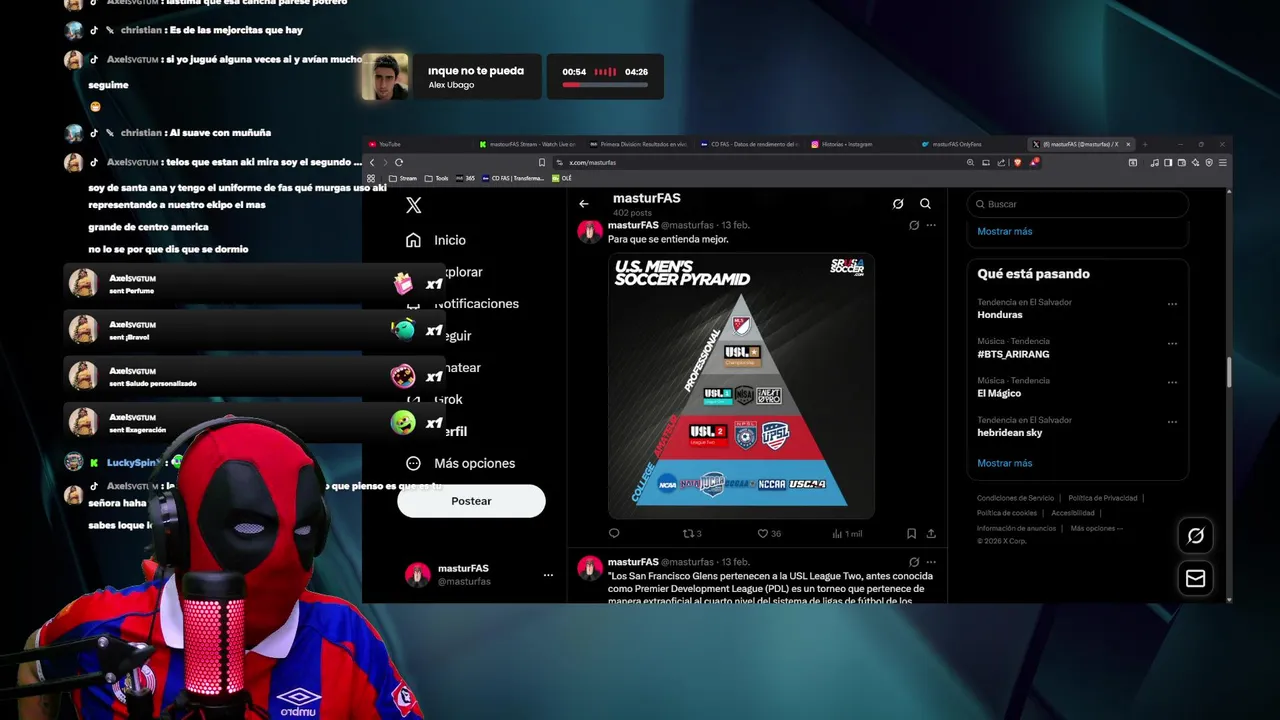Screen dimensions: 1280x720
Task: Open 365 bookmark
Action: point(465,178)
